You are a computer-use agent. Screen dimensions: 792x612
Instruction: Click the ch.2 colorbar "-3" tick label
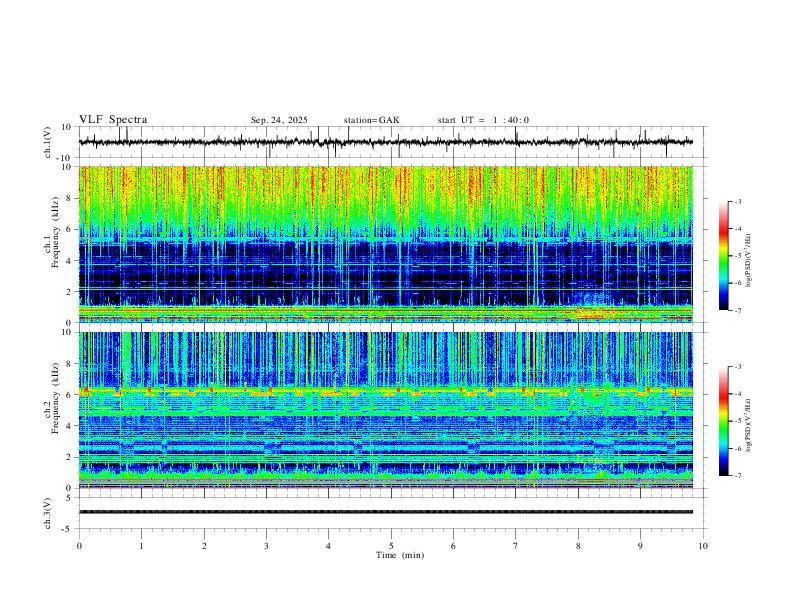click(738, 367)
